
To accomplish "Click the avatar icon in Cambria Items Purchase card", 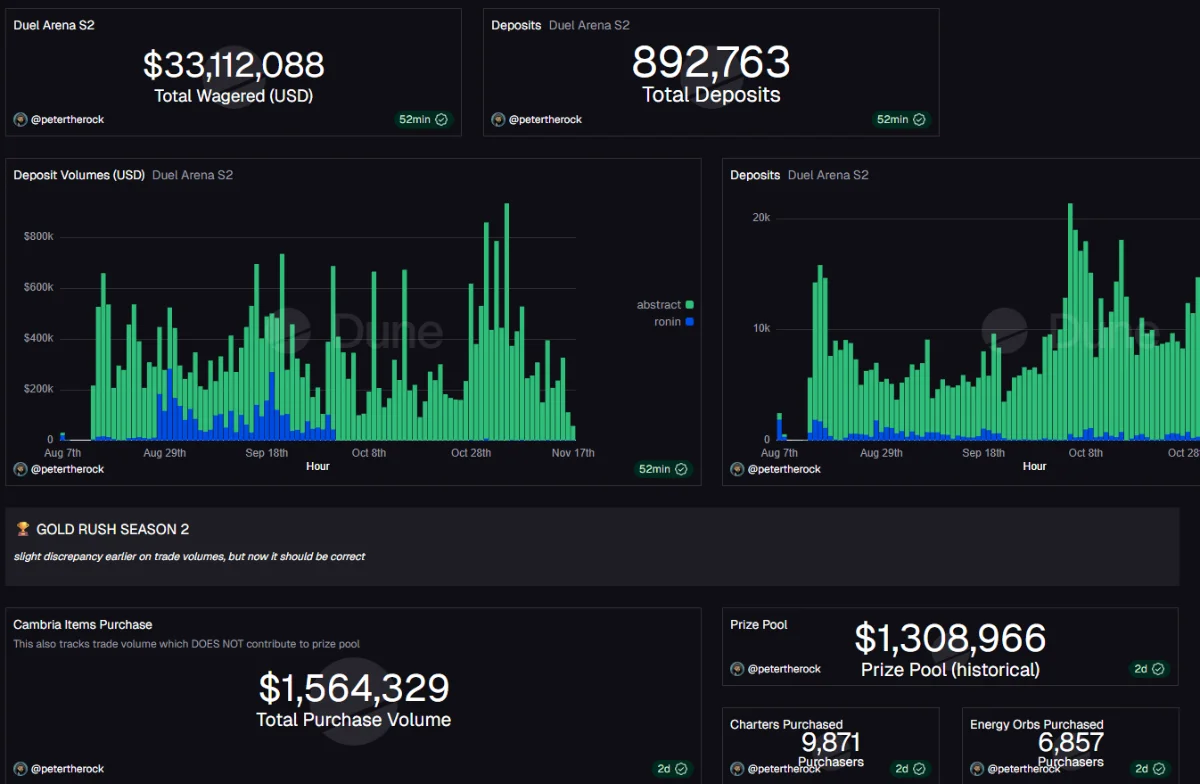I will click(x=20, y=769).
